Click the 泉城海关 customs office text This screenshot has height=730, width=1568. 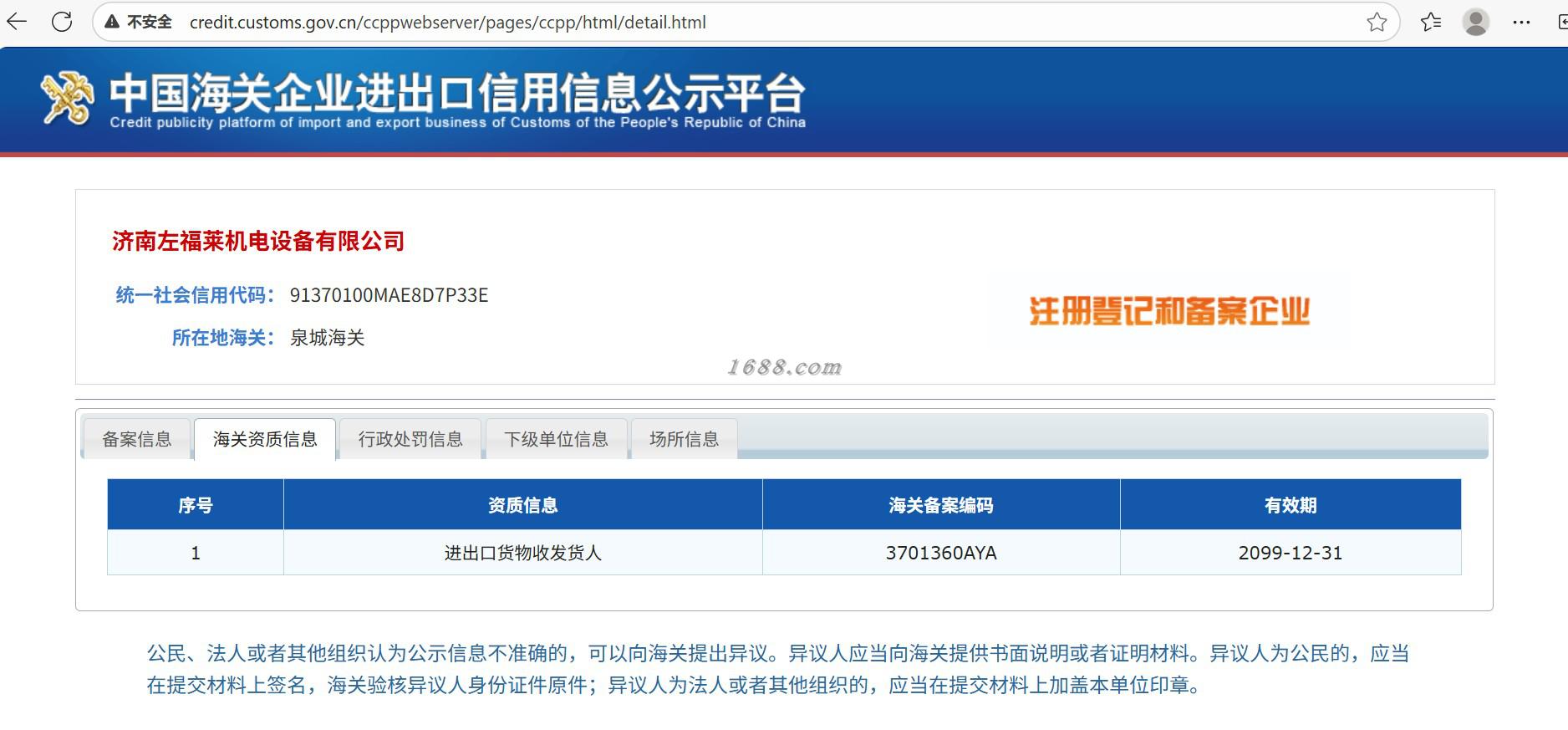327,338
